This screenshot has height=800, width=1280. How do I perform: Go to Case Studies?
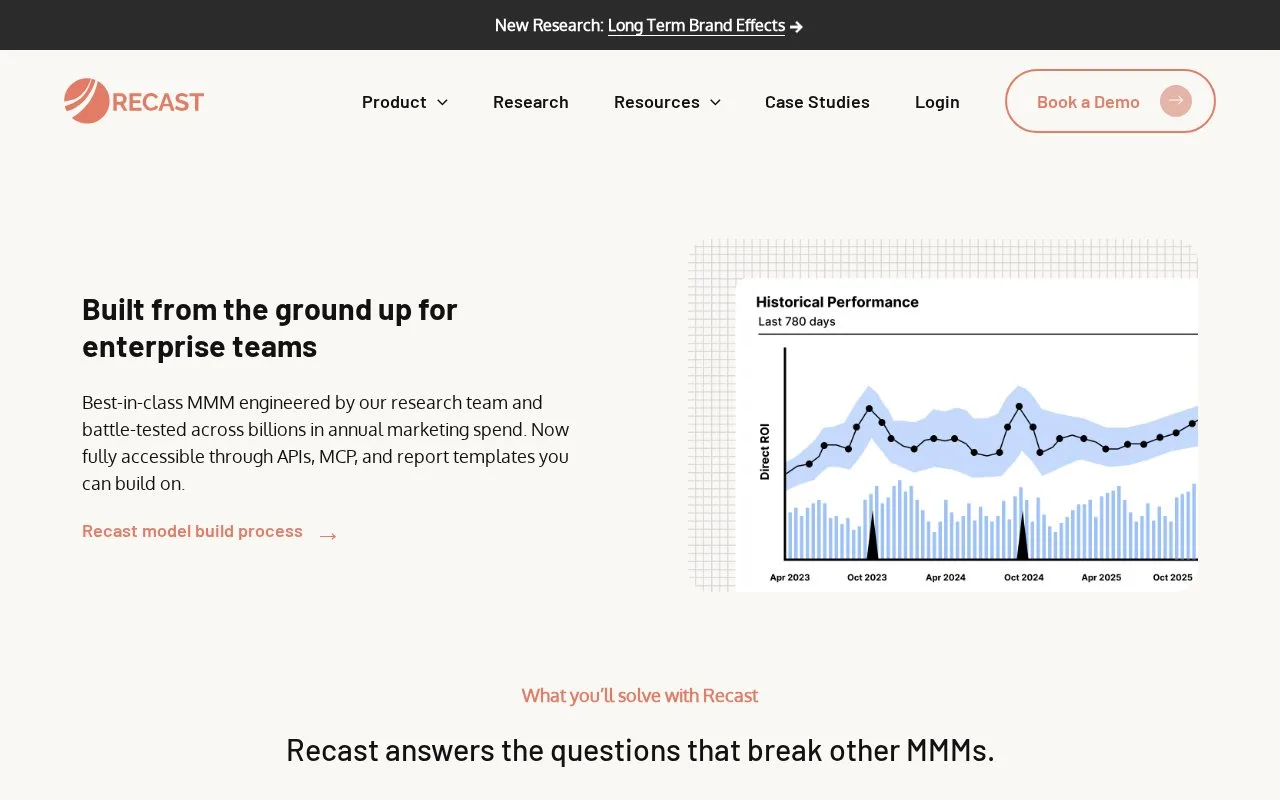click(817, 102)
